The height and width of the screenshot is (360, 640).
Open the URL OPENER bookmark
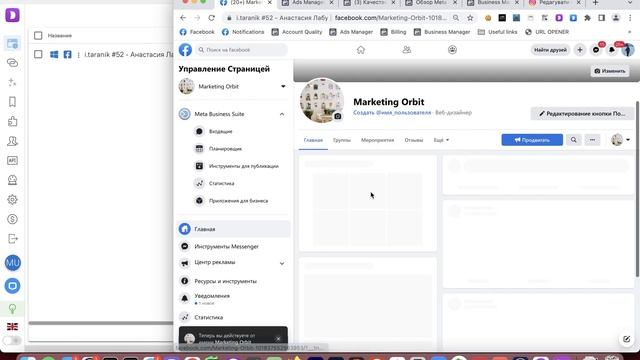click(x=547, y=32)
